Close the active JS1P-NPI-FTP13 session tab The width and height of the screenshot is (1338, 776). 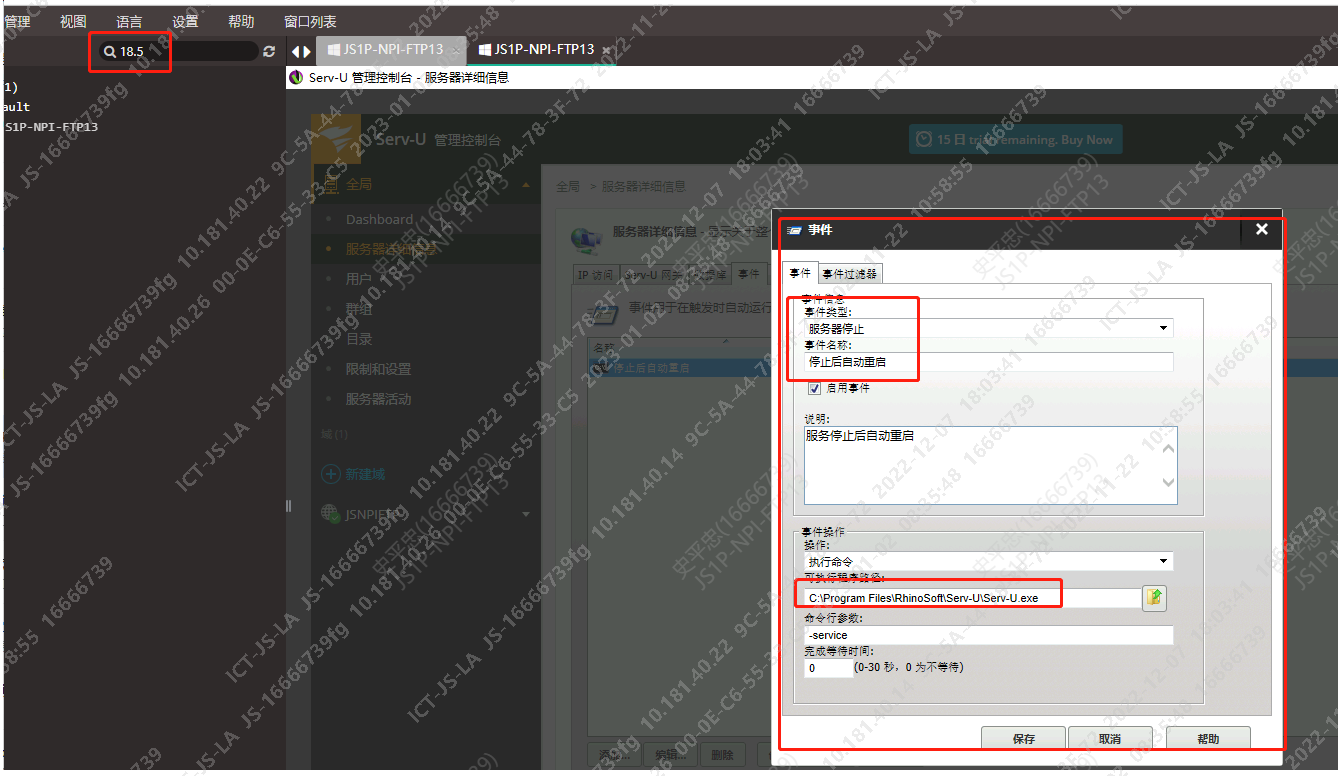pyautogui.click(x=606, y=50)
